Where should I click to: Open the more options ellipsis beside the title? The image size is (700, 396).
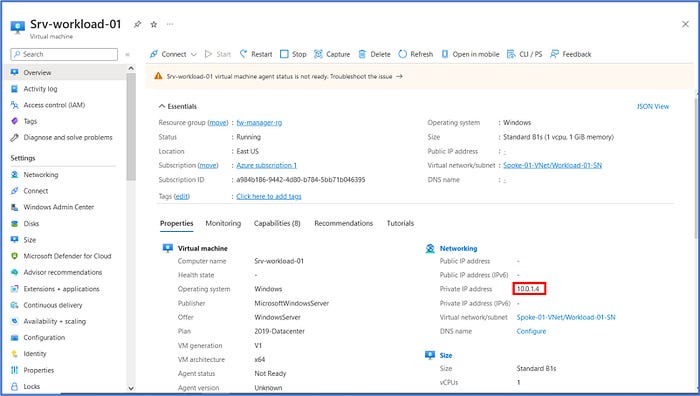click(x=170, y=25)
